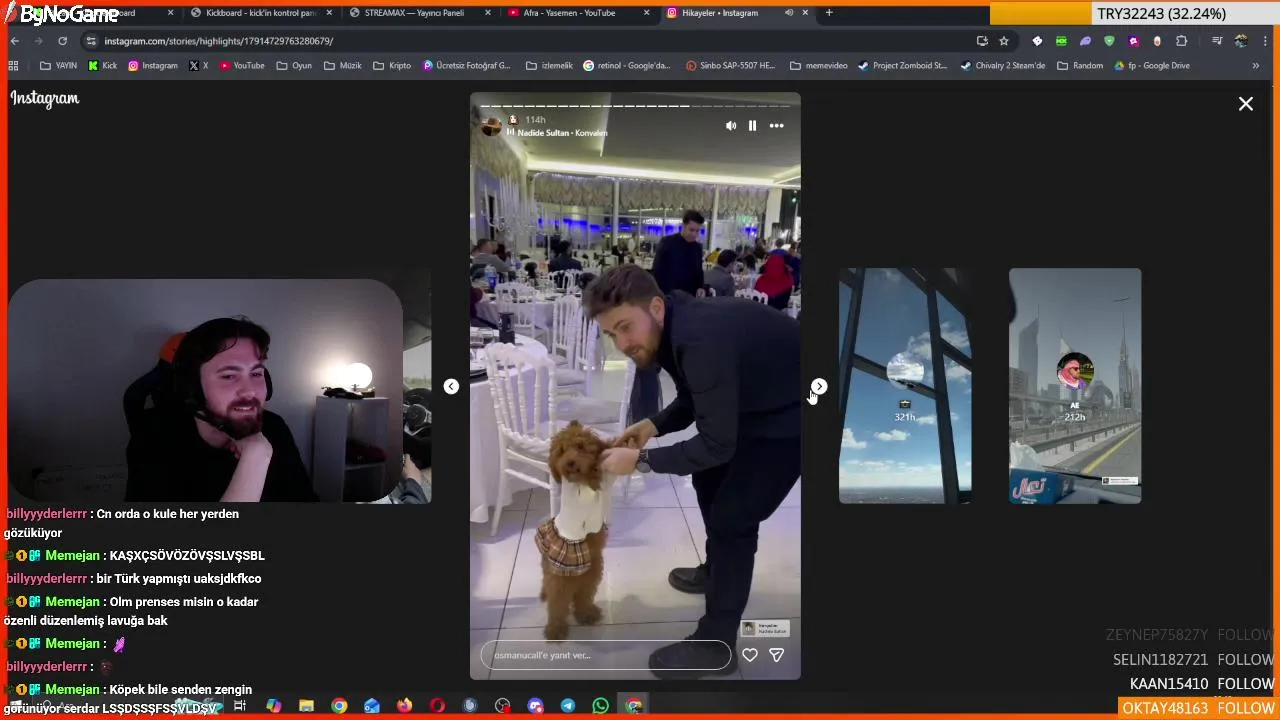Open the Instagram bookmark
This screenshot has width=1280, height=720.
click(153, 66)
